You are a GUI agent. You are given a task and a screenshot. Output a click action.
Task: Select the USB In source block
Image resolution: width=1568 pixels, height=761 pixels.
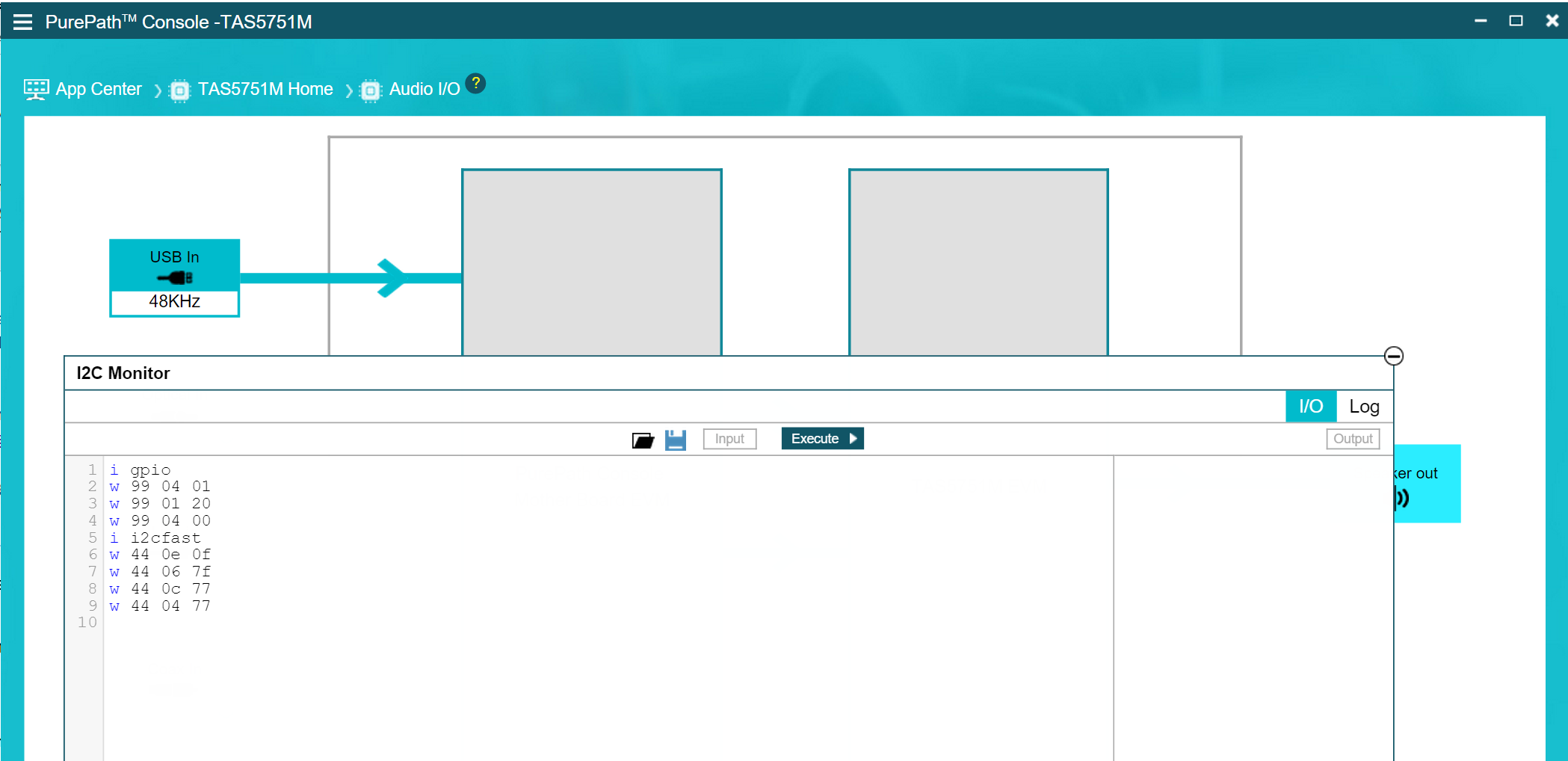174,278
